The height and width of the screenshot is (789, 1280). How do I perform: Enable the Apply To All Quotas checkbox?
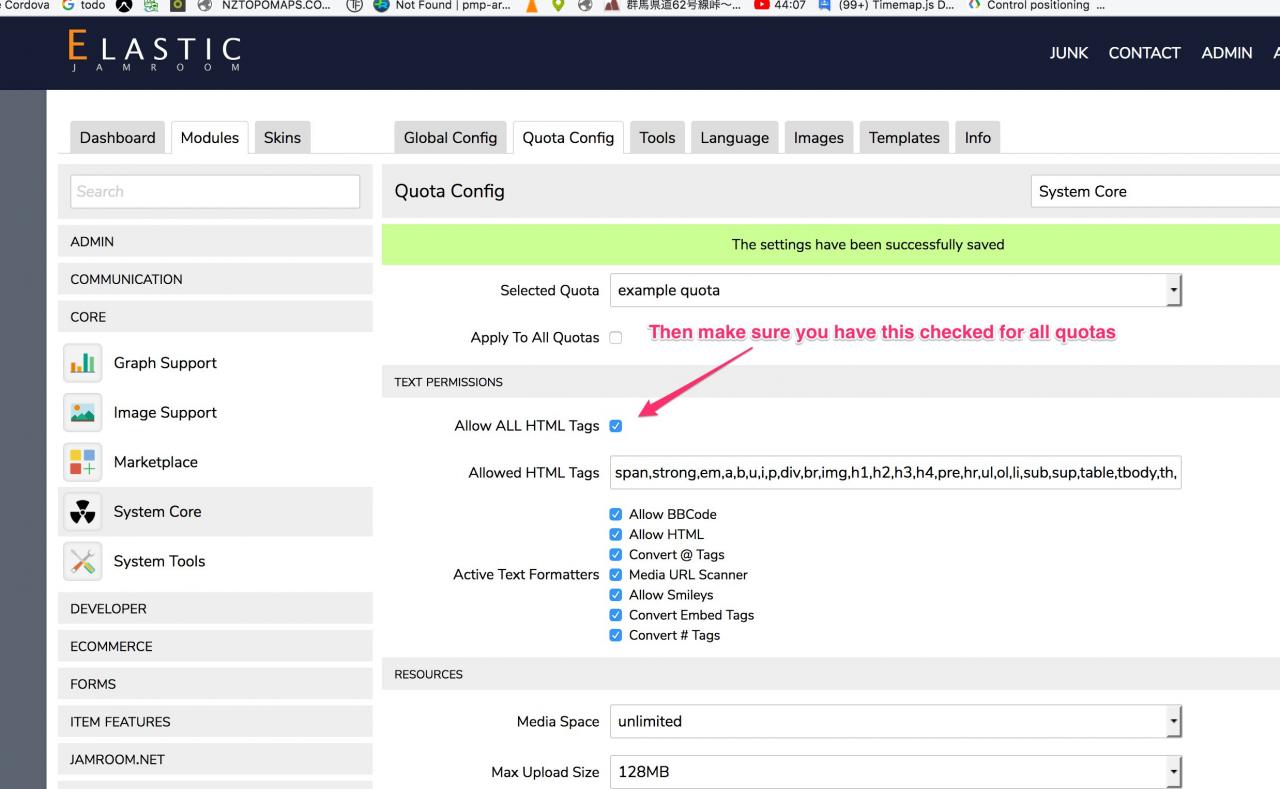(616, 338)
